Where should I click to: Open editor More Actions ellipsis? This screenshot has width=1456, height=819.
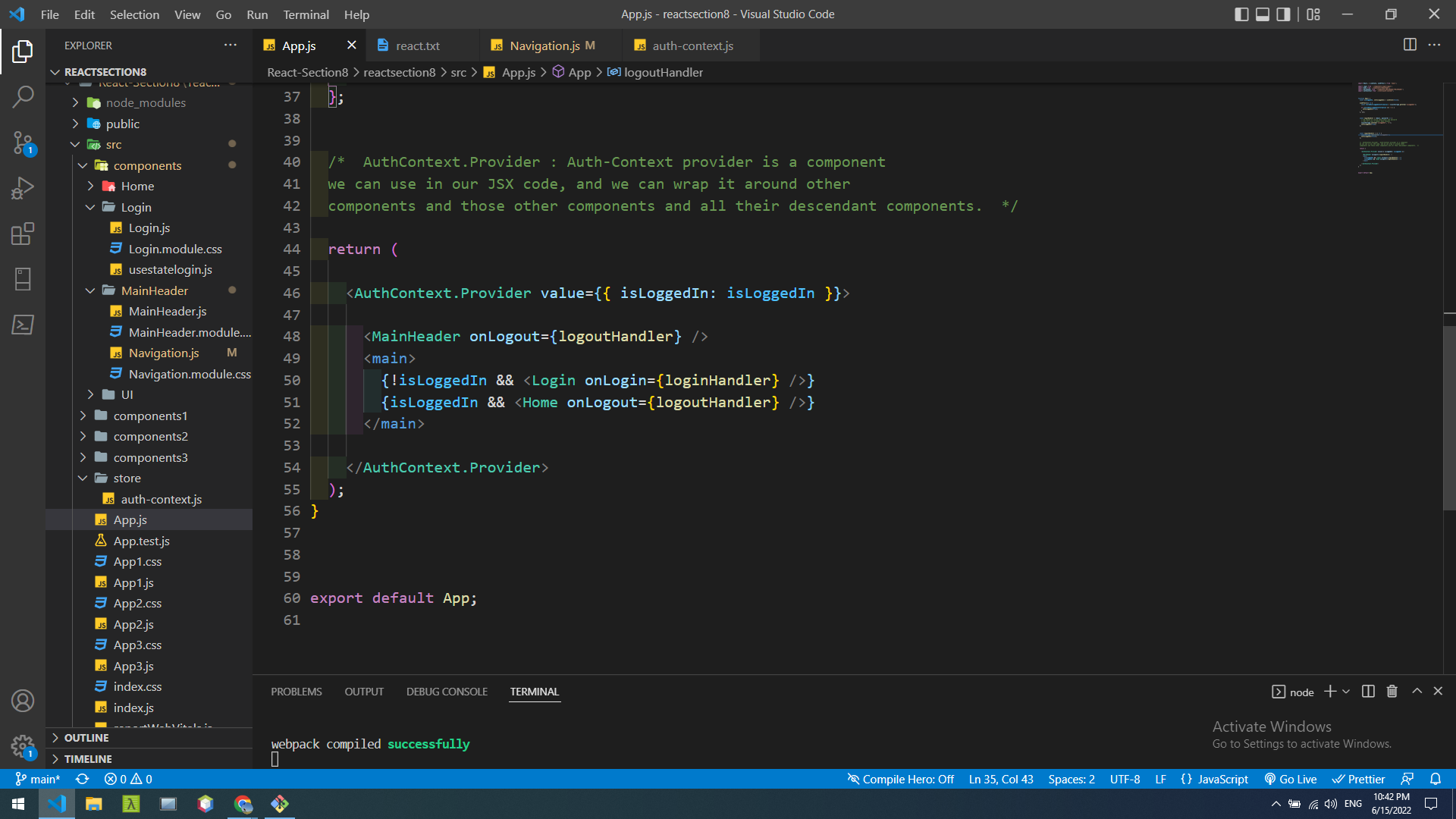pos(1434,45)
